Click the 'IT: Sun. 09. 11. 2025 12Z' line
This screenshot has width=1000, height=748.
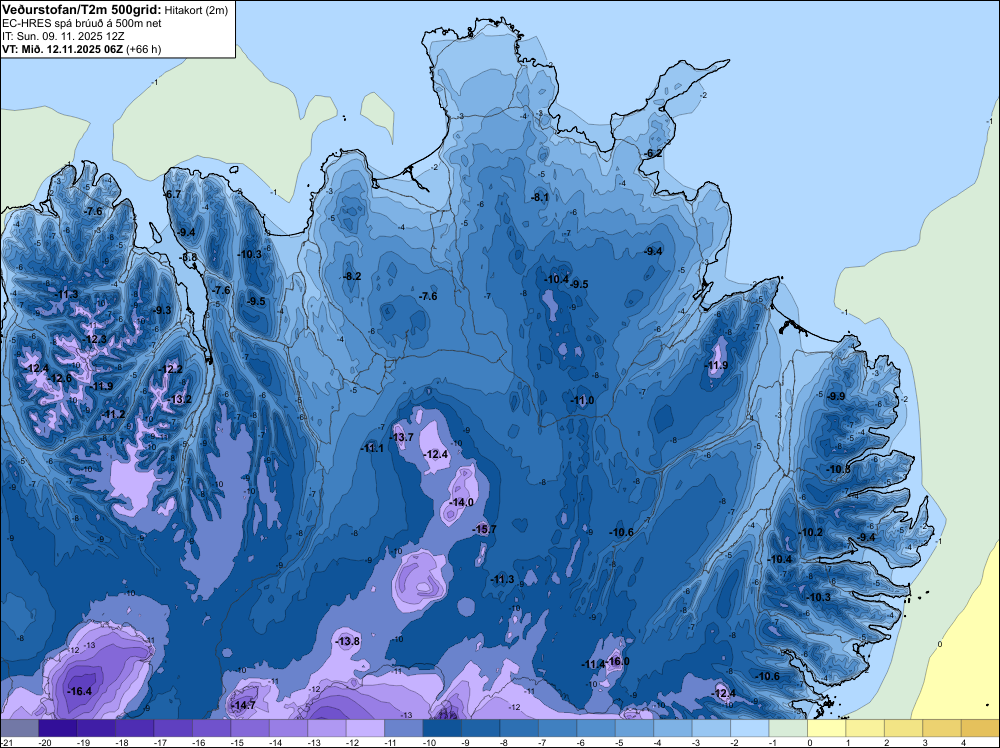click(63, 36)
